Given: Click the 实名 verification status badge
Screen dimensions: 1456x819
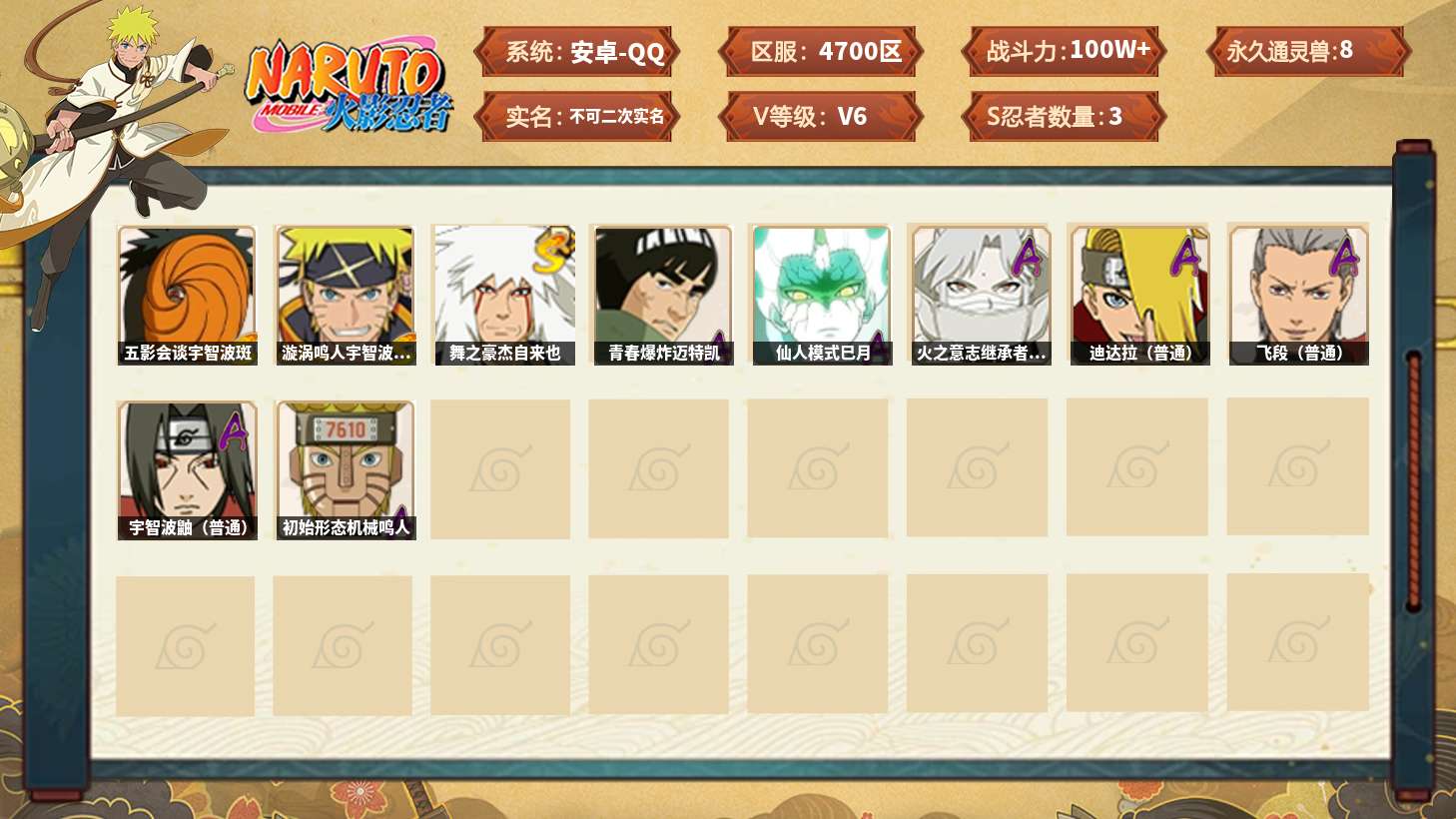Looking at the screenshot, I should point(577,117).
